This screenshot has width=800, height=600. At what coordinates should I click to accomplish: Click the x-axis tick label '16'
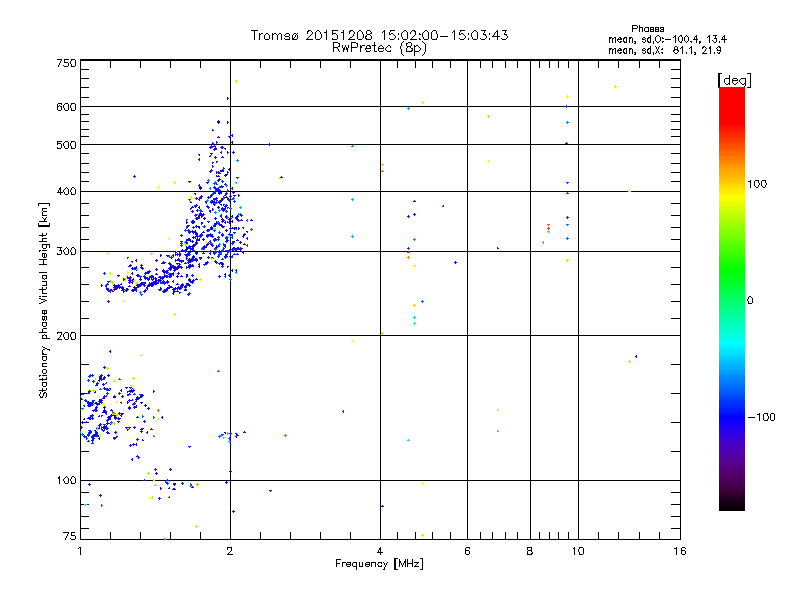click(x=680, y=551)
